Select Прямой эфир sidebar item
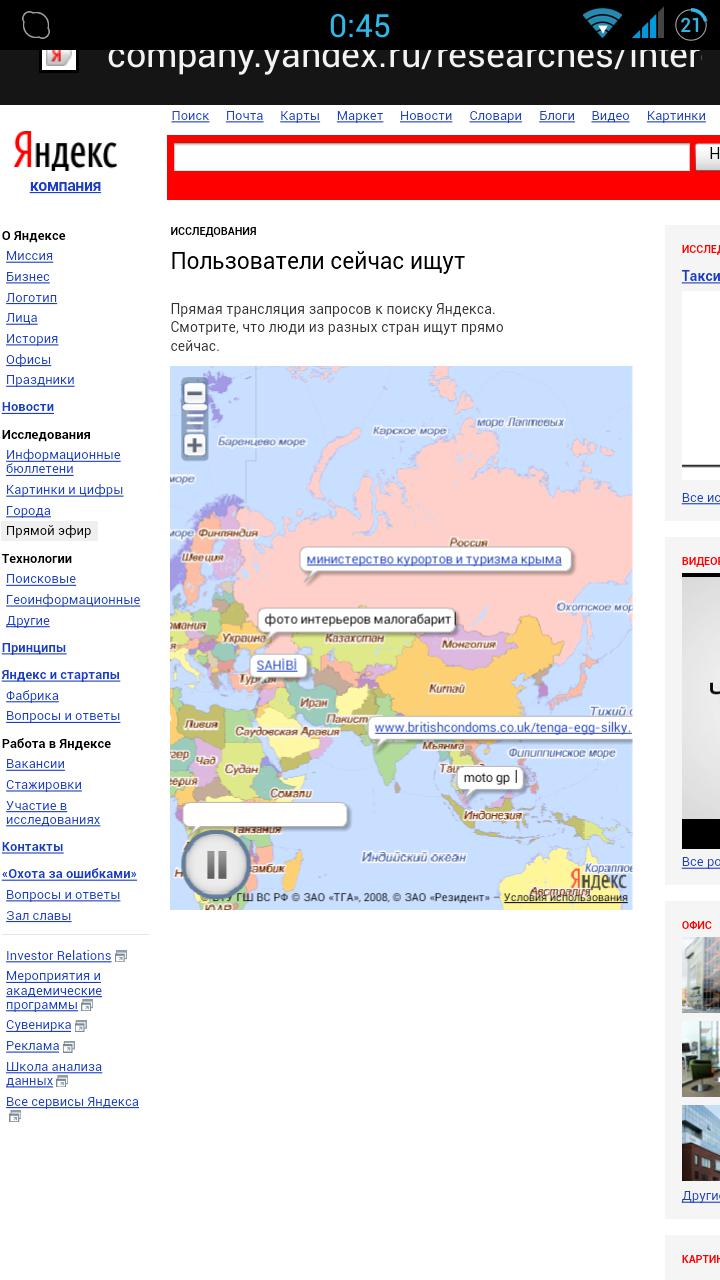 49,531
